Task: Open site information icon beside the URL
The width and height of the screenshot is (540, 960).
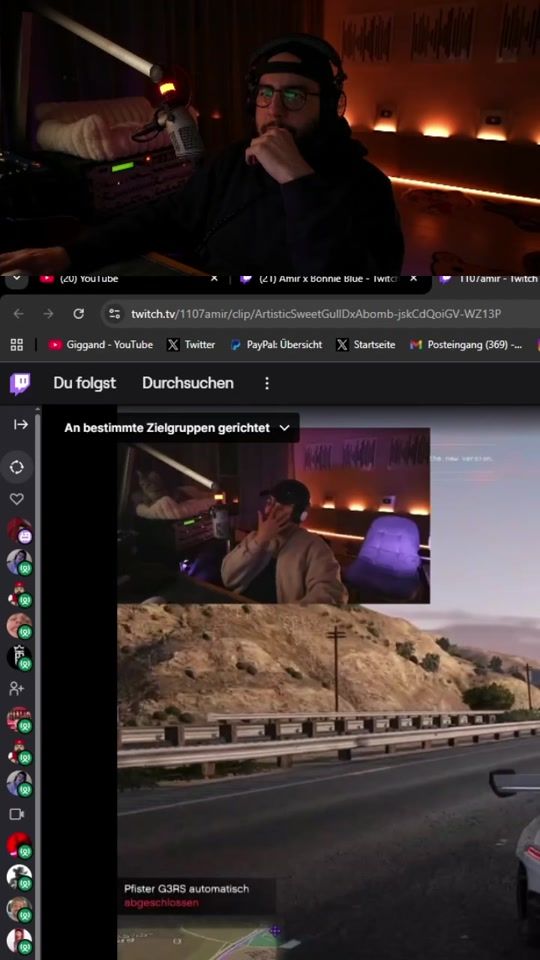Action: point(114,314)
